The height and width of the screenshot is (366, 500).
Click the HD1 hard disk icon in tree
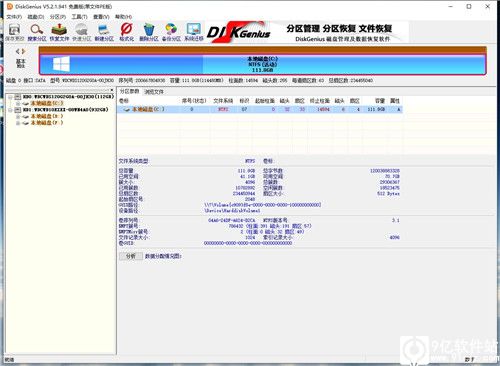pos(18,110)
